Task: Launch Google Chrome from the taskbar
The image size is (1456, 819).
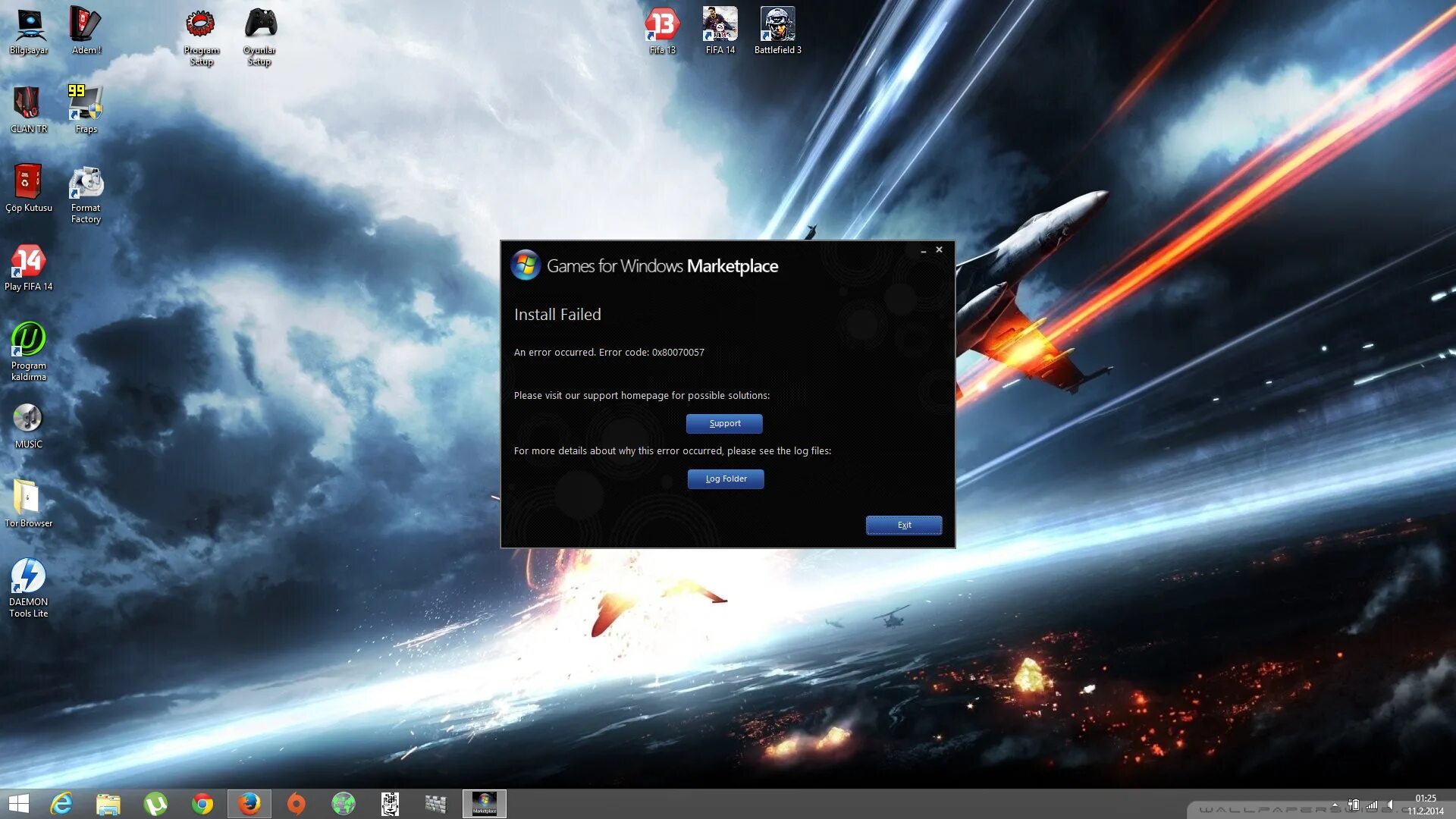Action: (202, 804)
